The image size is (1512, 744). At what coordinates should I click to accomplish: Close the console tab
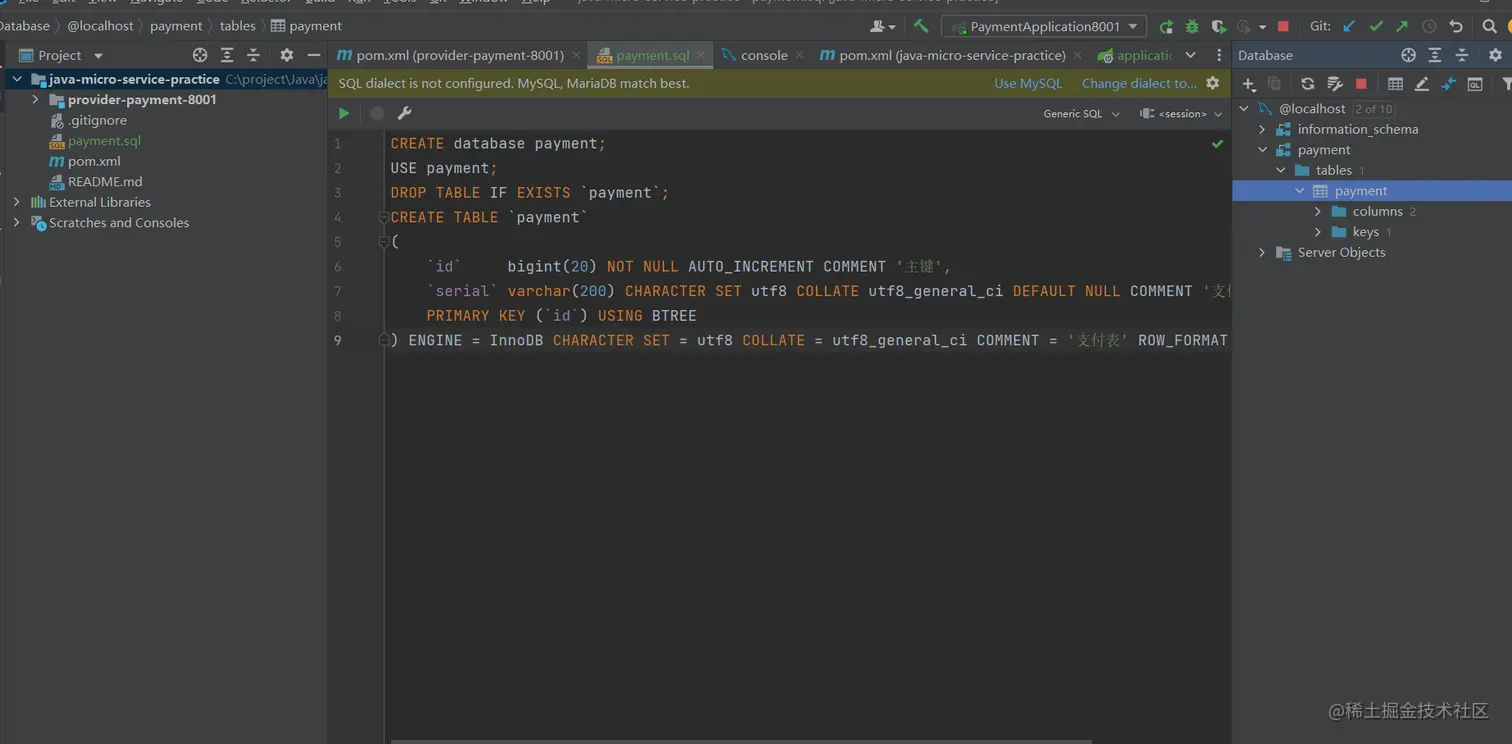(x=799, y=56)
